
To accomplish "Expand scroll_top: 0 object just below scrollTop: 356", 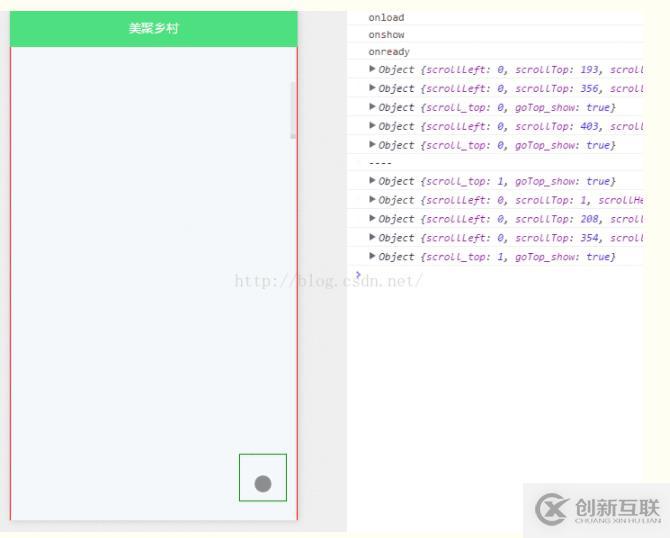I will (373, 107).
